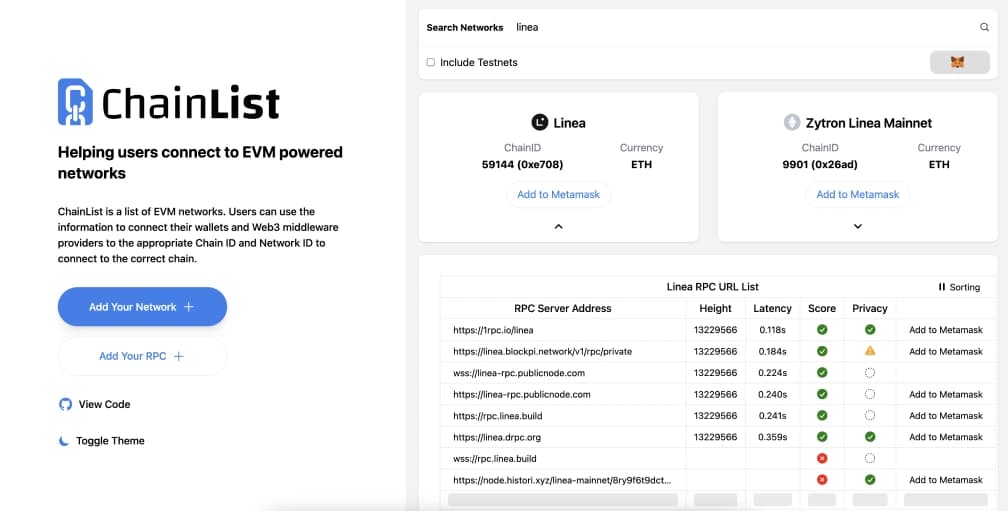The image size is (1008, 511).
Task: Click the GitHub icon beside View Code
Action: pos(66,404)
